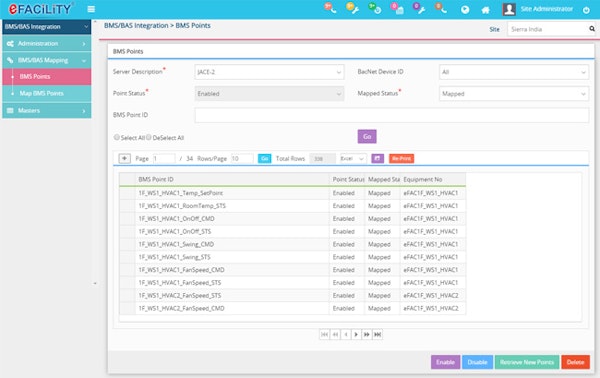
Task: Expand the Masters sidebar section
Action: [47, 111]
